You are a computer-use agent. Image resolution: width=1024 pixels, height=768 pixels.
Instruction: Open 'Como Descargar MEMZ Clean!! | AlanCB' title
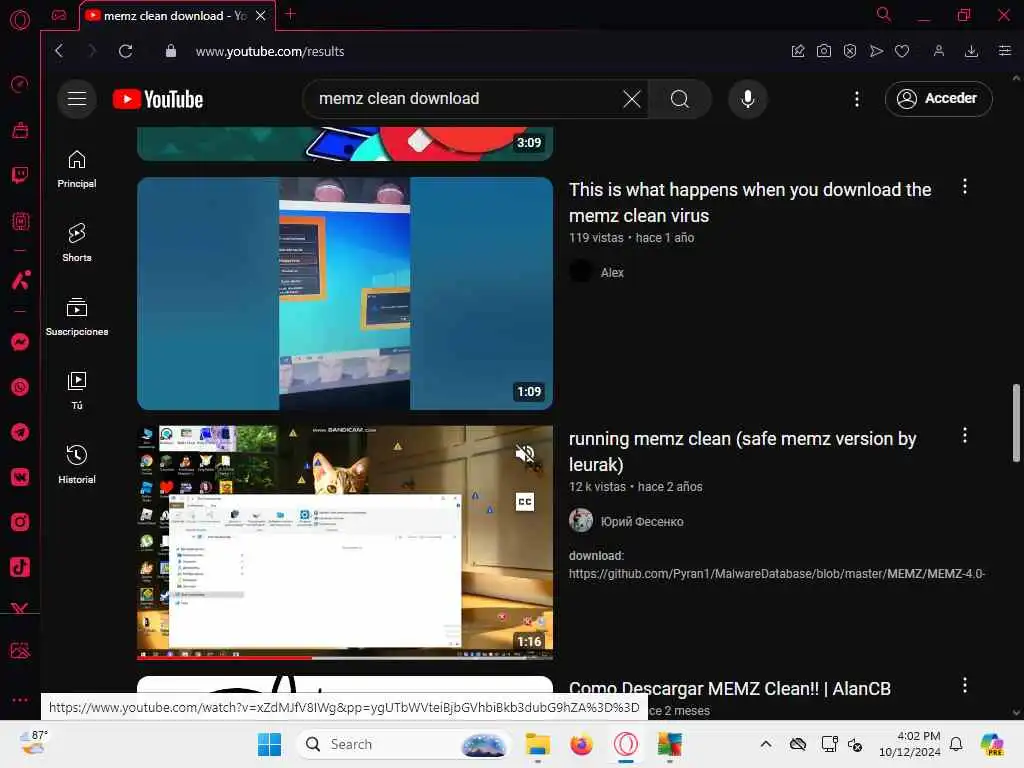click(729, 688)
